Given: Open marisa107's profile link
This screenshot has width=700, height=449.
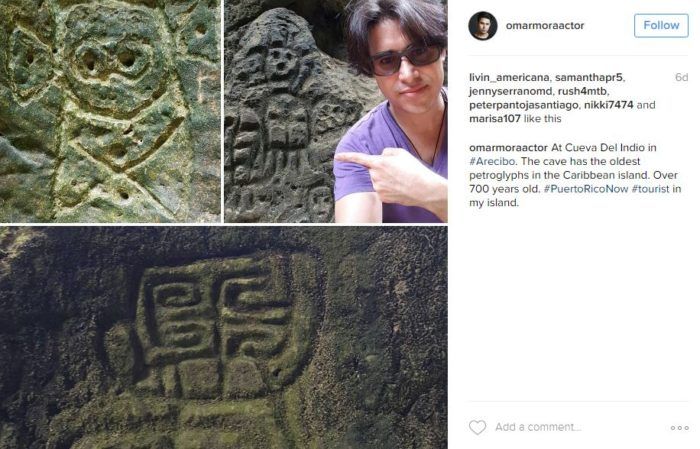Looking at the screenshot, I should pyautogui.click(x=495, y=119).
